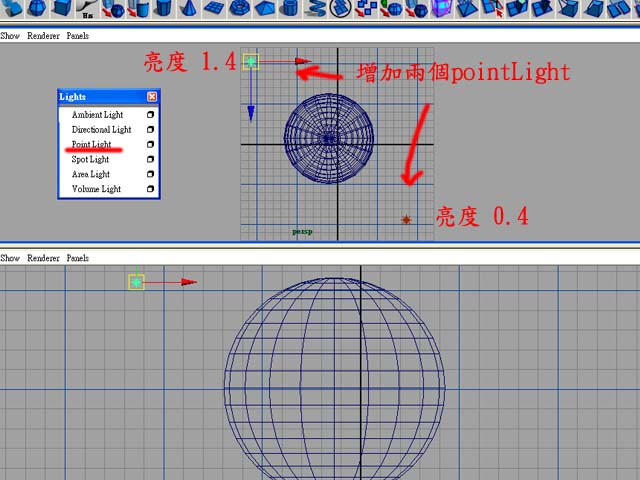640x480 pixels.
Task: Open Show menu in upper viewport
Action: coord(10,36)
